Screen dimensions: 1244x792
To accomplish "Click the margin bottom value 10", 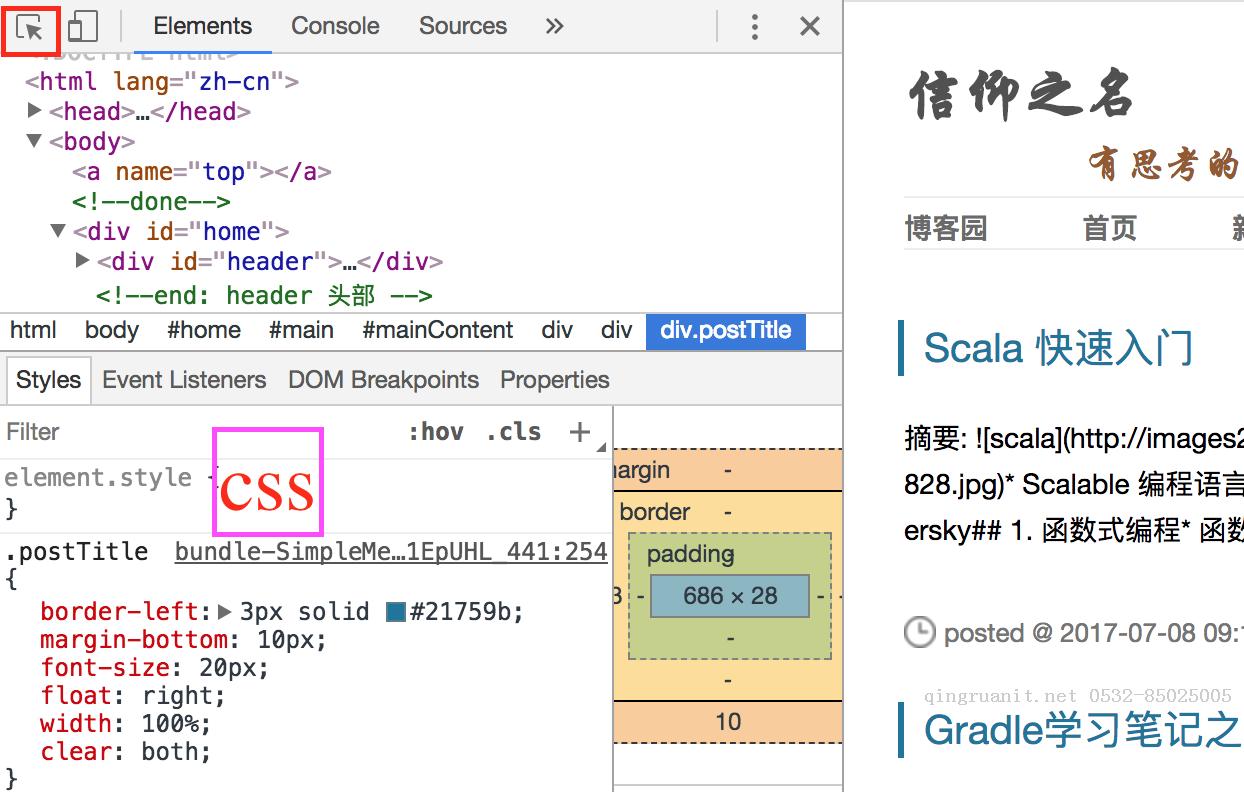I will (x=728, y=722).
